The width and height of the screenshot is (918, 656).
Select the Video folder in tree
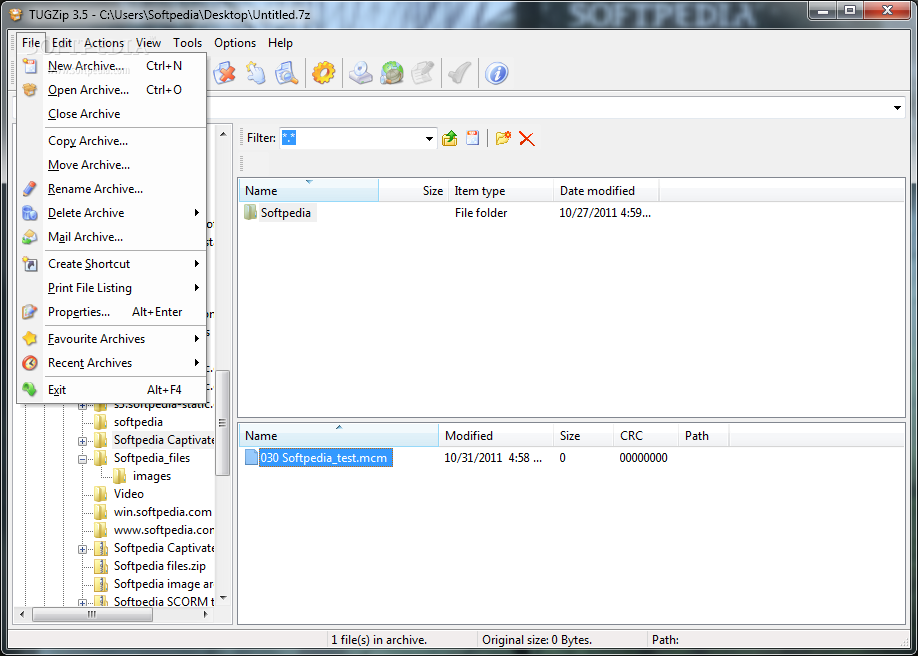click(129, 494)
